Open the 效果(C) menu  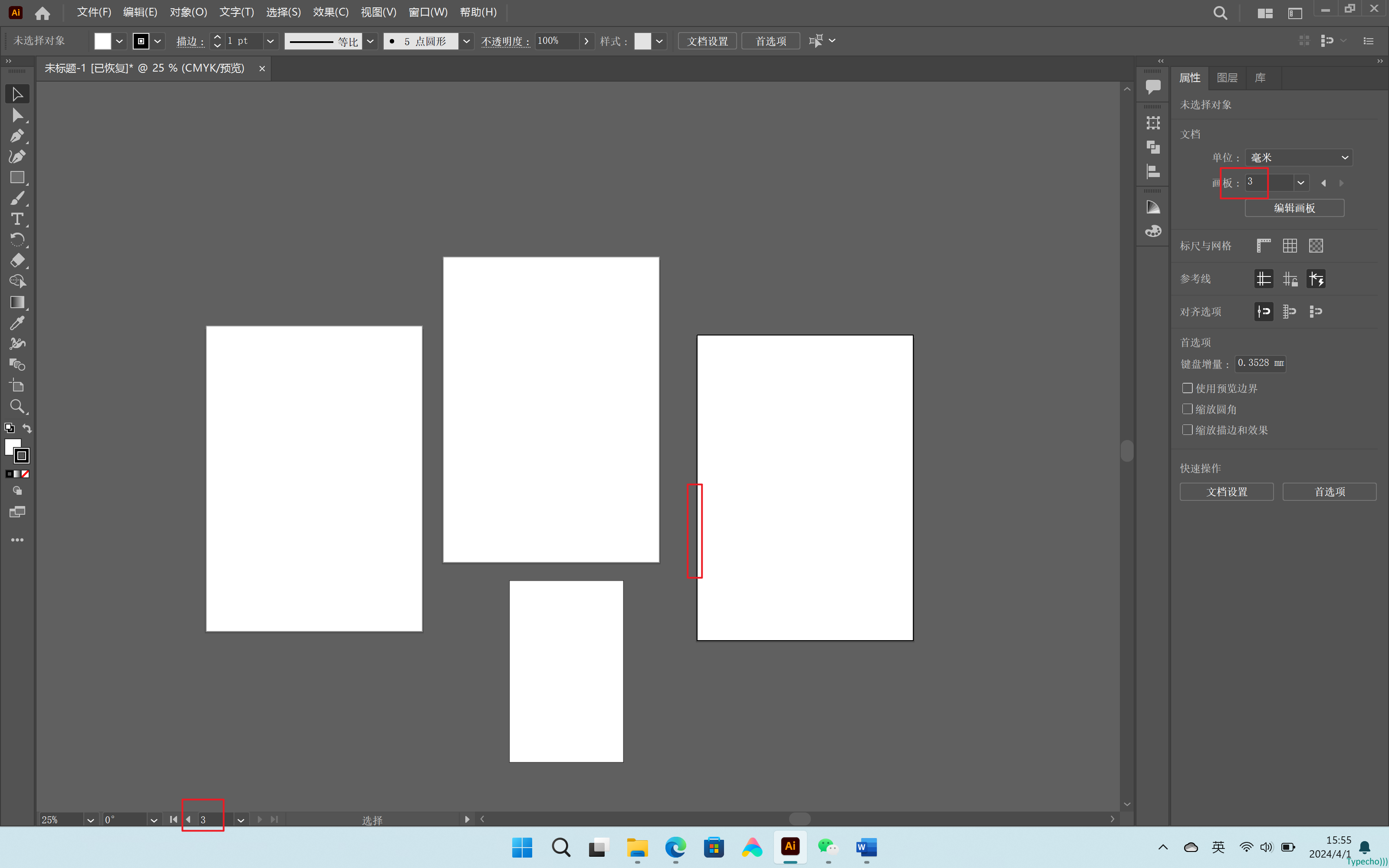click(x=331, y=12)
